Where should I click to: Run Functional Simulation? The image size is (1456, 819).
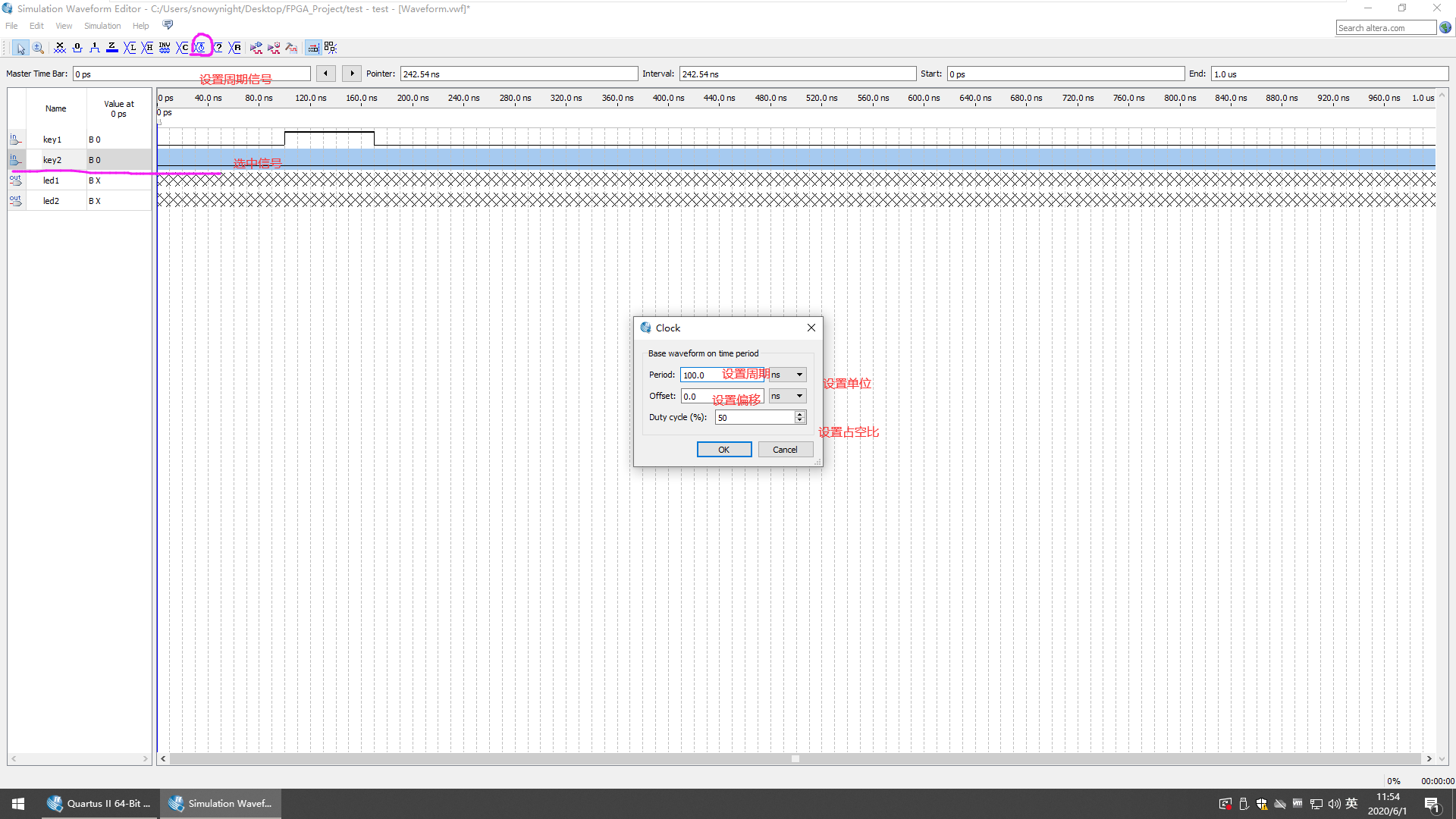256,48
